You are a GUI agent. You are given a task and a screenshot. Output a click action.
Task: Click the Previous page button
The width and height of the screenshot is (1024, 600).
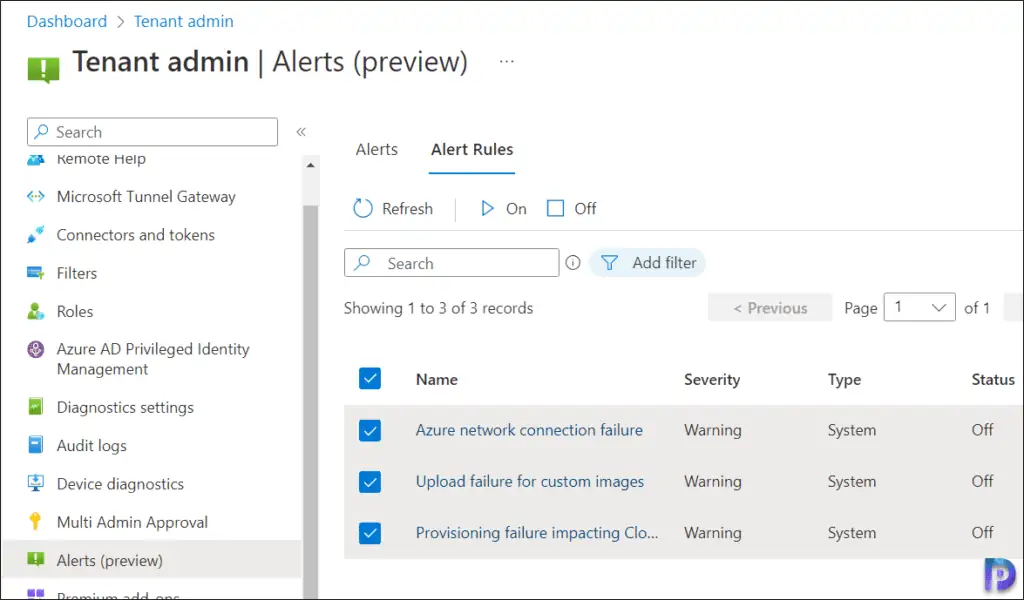click(770, 308)
